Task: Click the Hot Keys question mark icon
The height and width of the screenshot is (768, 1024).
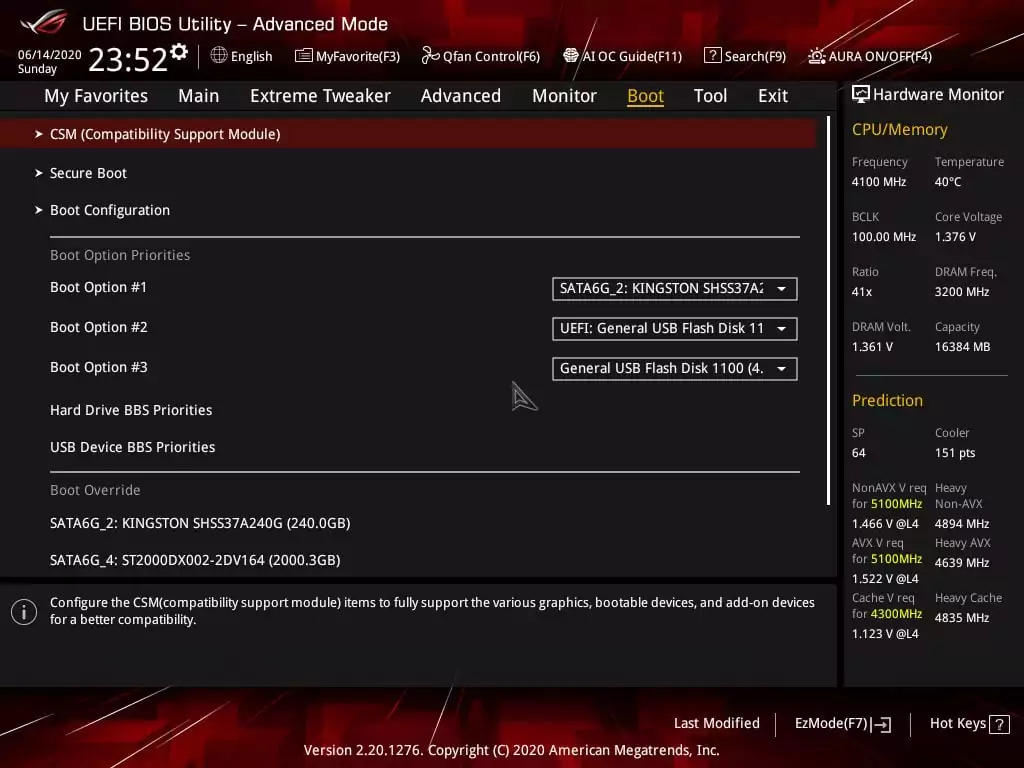Action: 999,724
